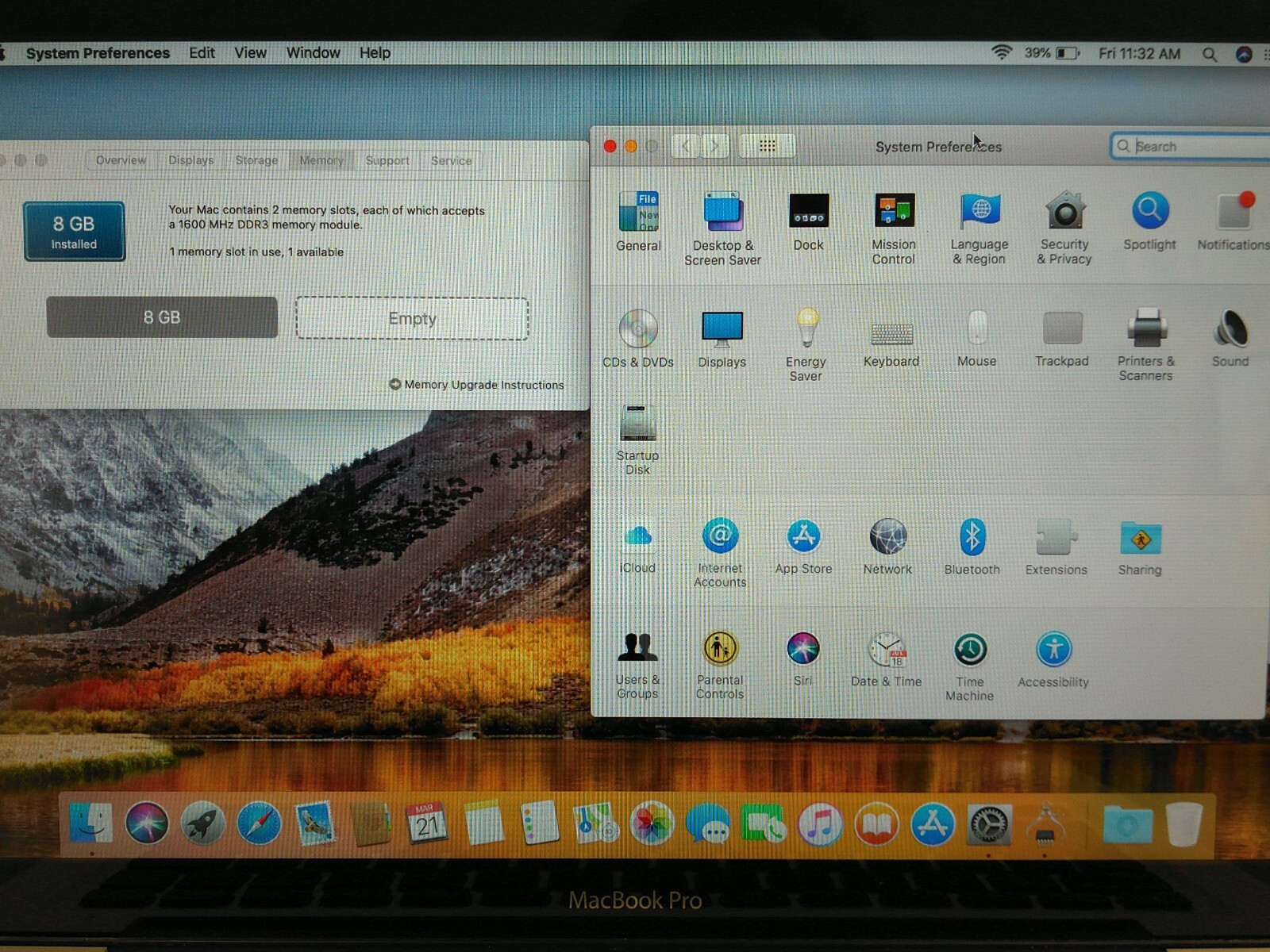Open App Store preferences pane
Viewport: 1270px width, 952px height.
click(x=804, y=547)
